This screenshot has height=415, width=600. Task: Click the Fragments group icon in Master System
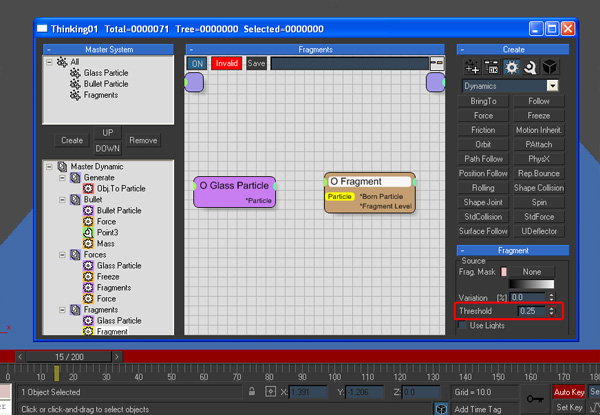point(75,95)
